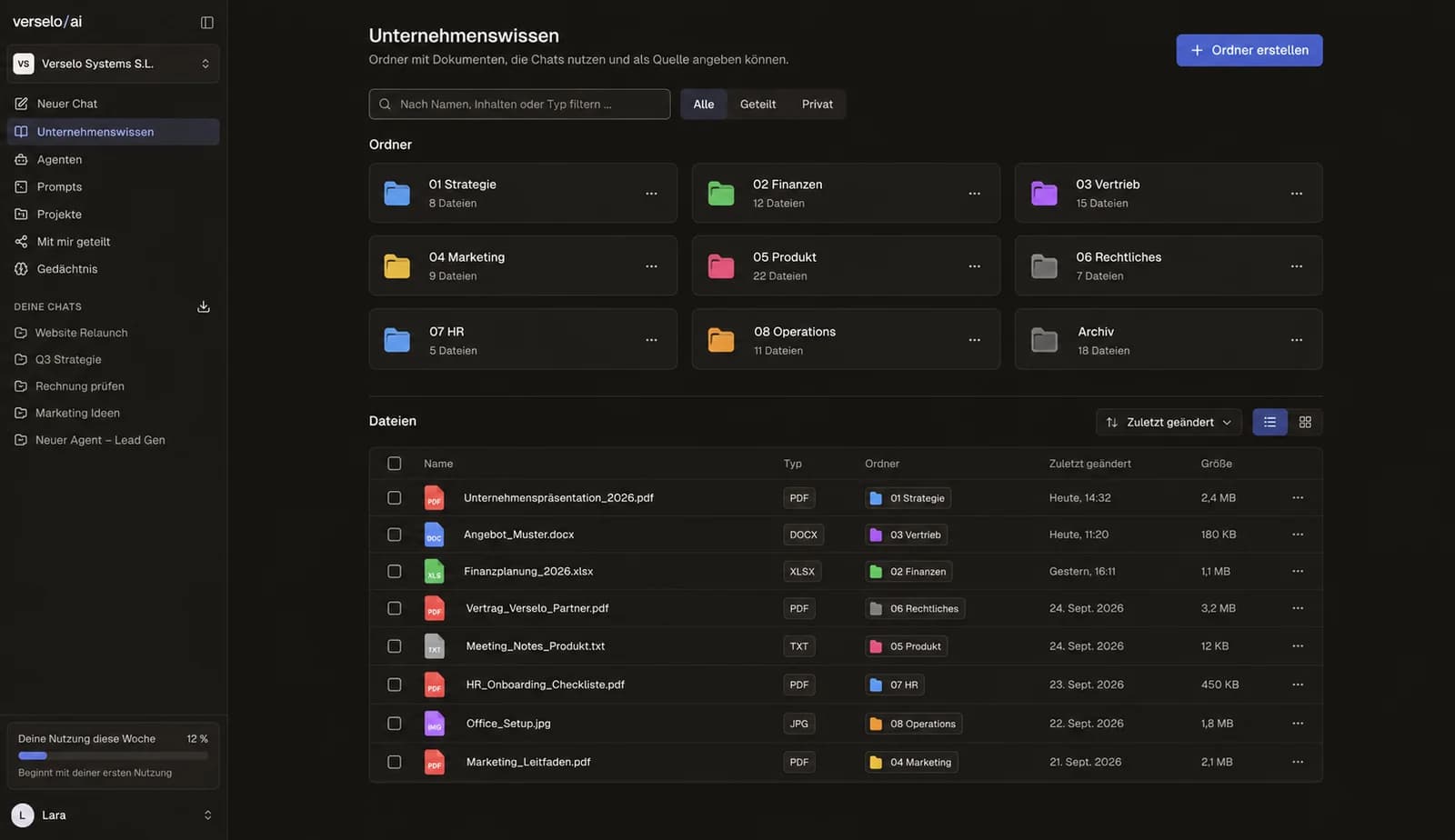The height and width of the screenshot is (840, 1455).
Task: Click the 06 Rechtliches folder tag in file list
Action: (915, 608)
